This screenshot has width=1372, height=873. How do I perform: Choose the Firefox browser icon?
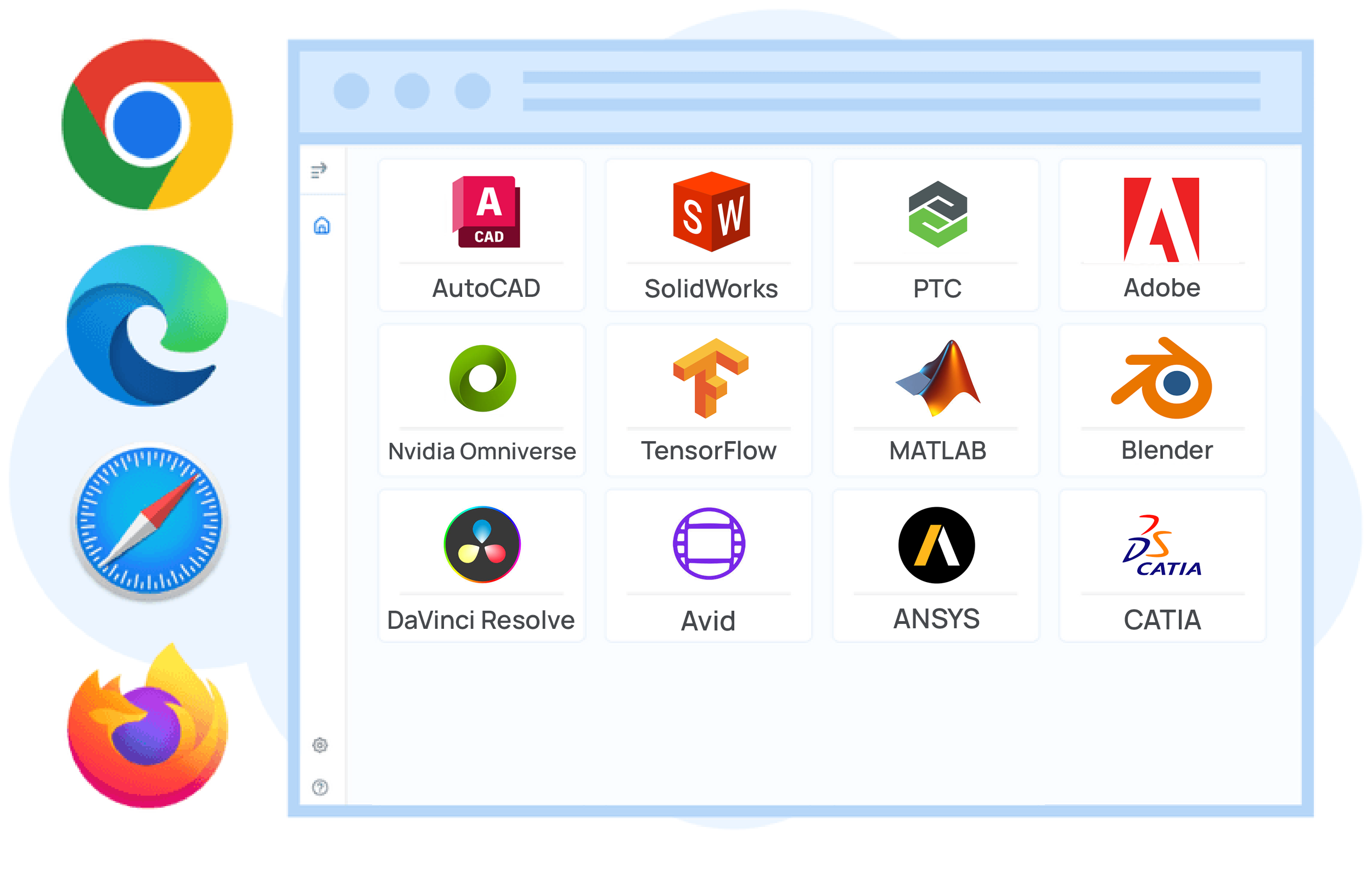(x=148, y=726)
